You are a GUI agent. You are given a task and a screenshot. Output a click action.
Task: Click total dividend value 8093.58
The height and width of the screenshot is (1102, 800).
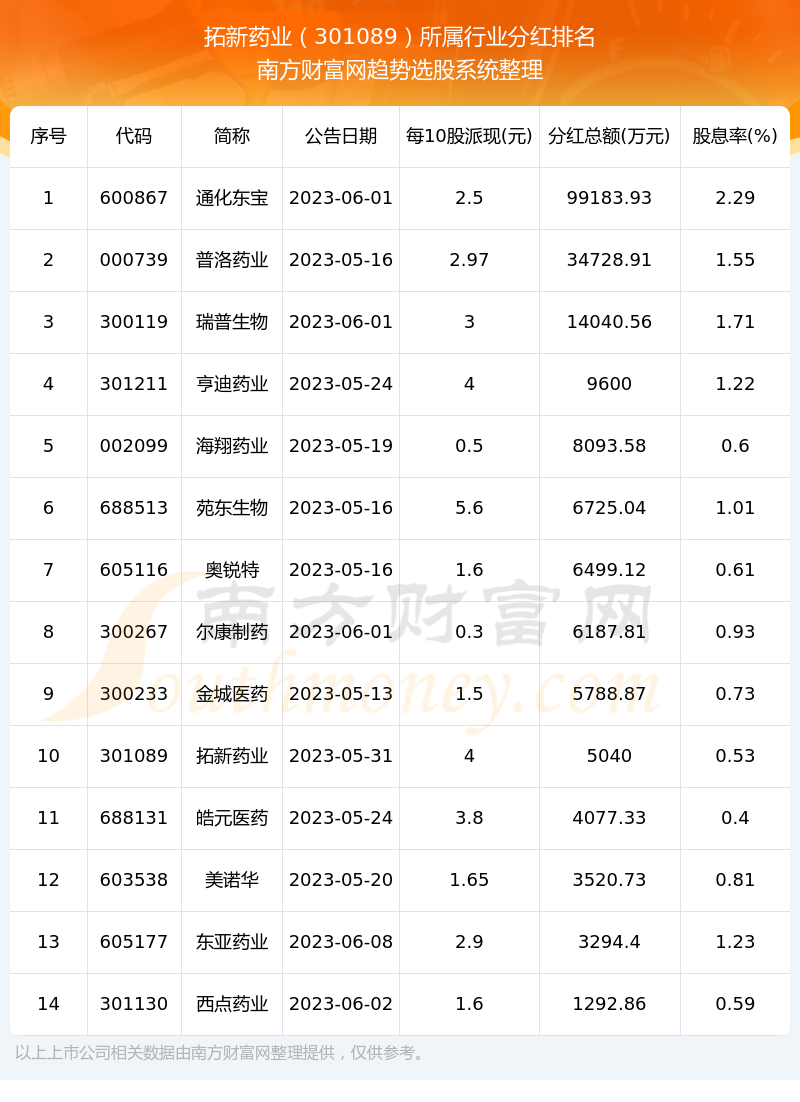tap(609, 446)
